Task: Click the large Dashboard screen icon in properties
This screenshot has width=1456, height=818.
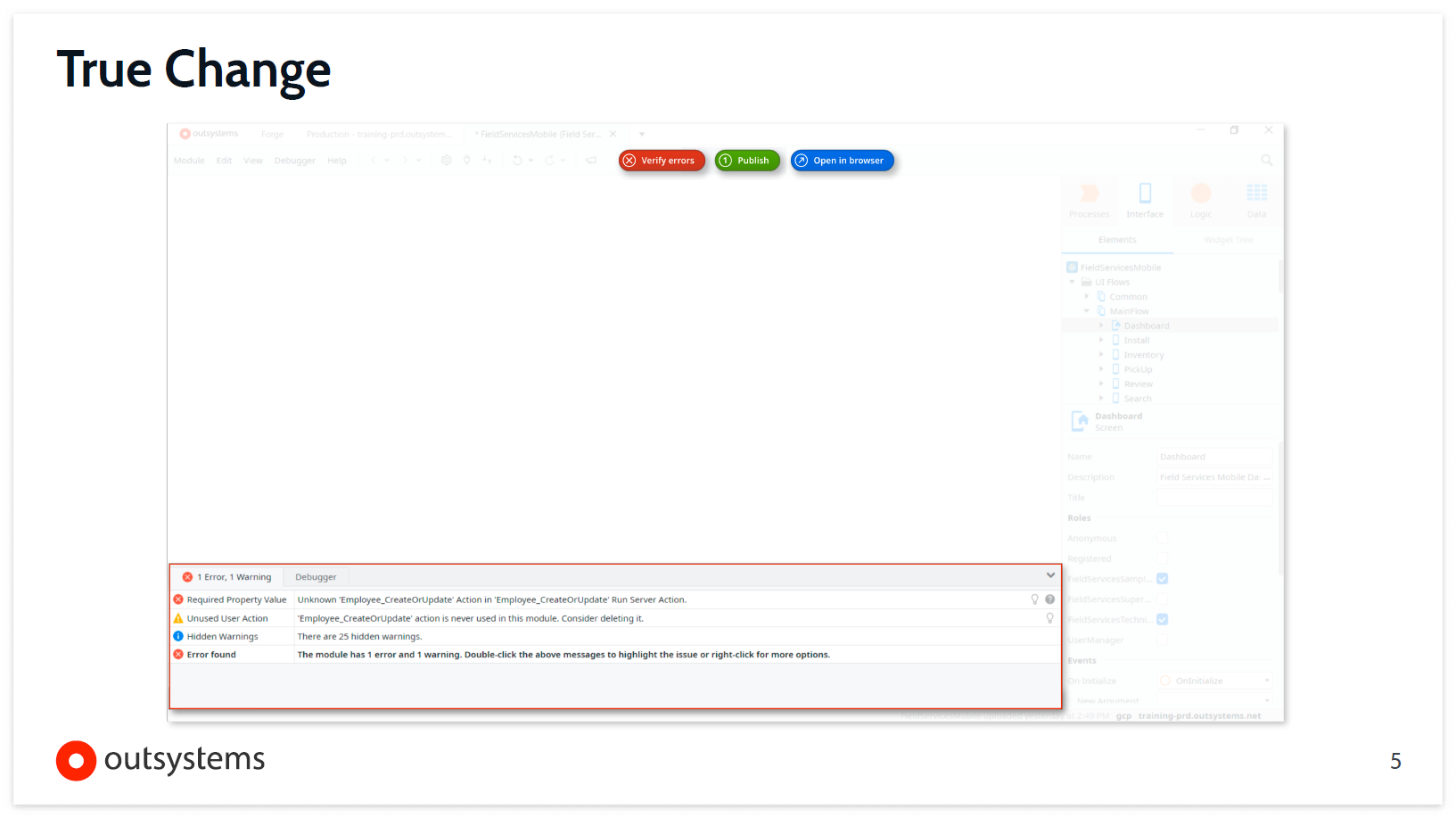Action: [x=1080, y=421]
